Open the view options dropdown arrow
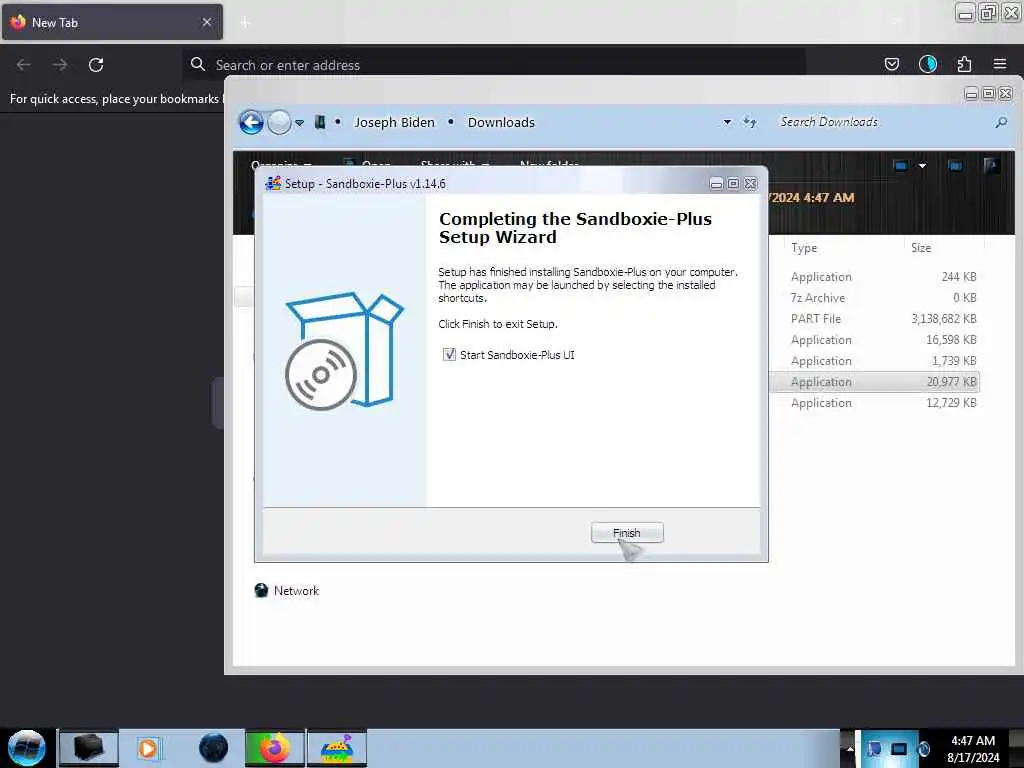Screen dimensions: 1024x768 click(922, 166)
